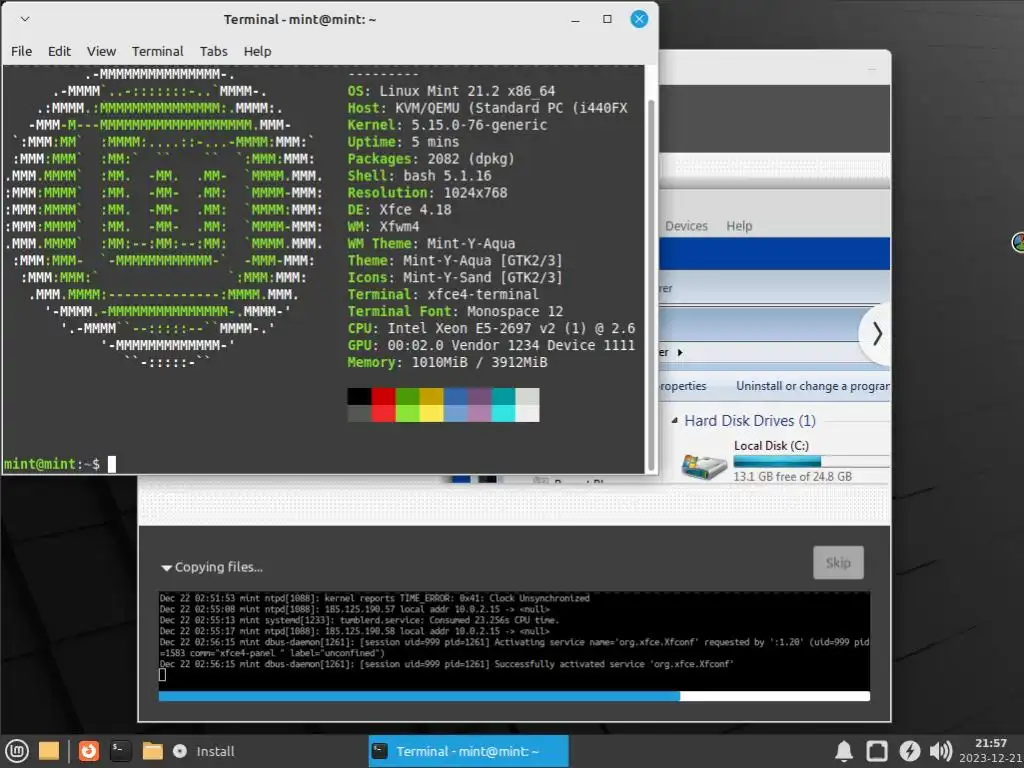The width and height of the screenshot is (1024, 768).
Task: Click the "Resolution: 1024x768" line
Action: point(427,193)
